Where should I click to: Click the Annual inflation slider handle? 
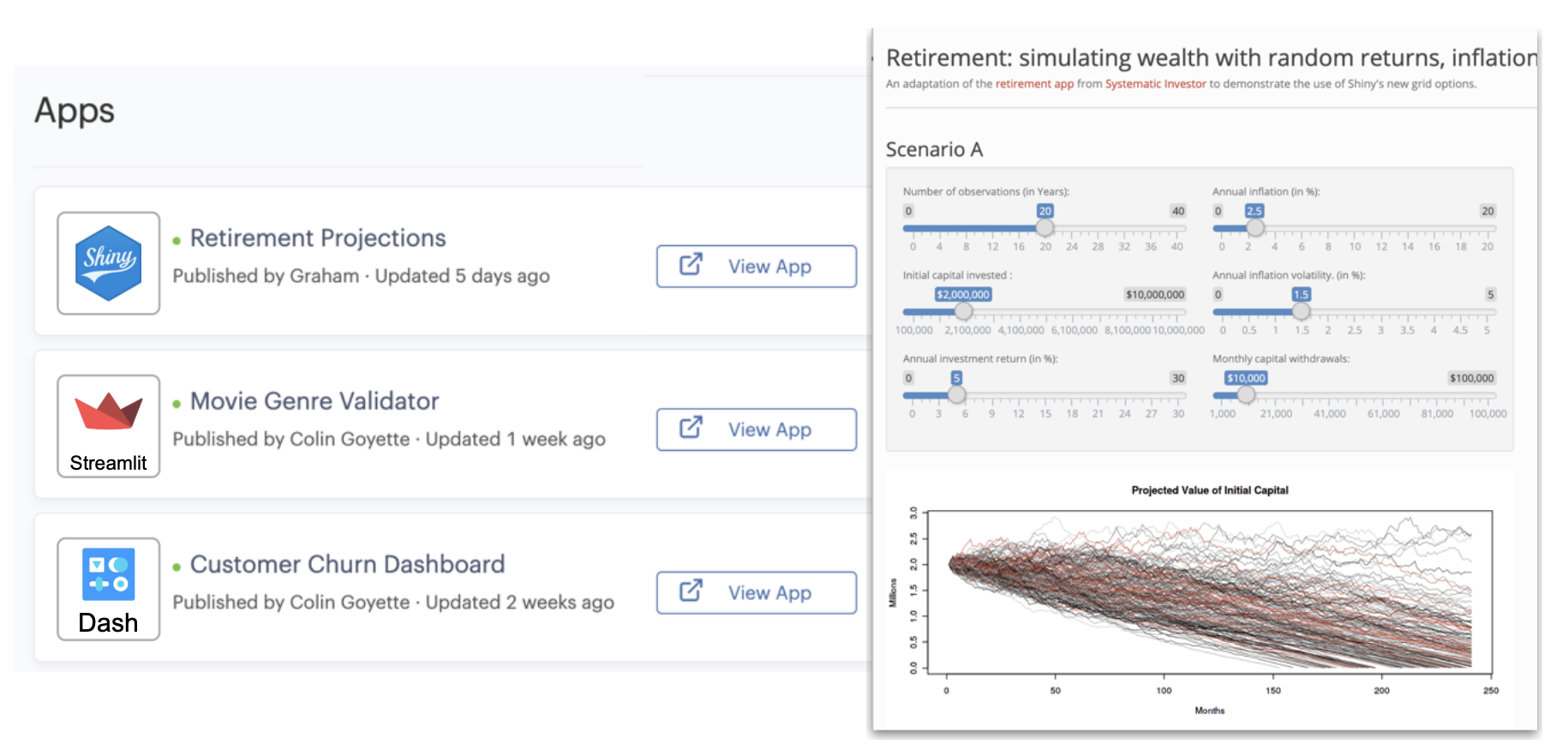click(1255, 228)
